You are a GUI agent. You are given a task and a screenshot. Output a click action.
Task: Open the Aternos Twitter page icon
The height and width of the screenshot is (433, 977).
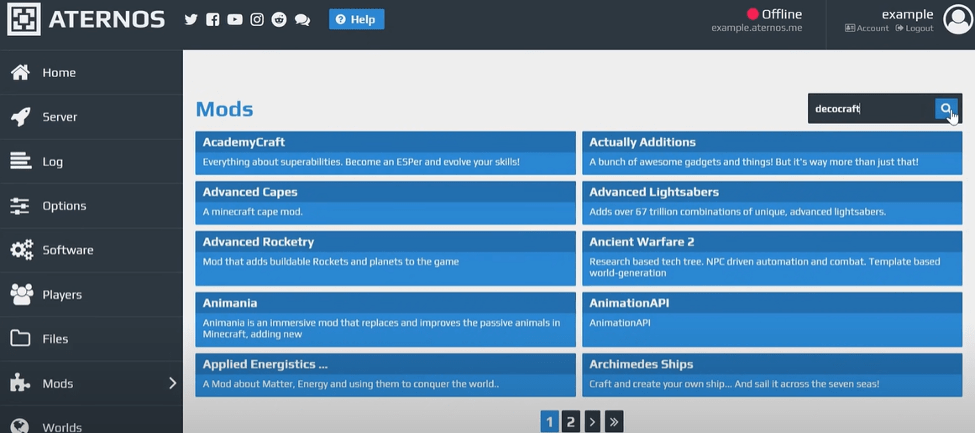pos(191,20)
